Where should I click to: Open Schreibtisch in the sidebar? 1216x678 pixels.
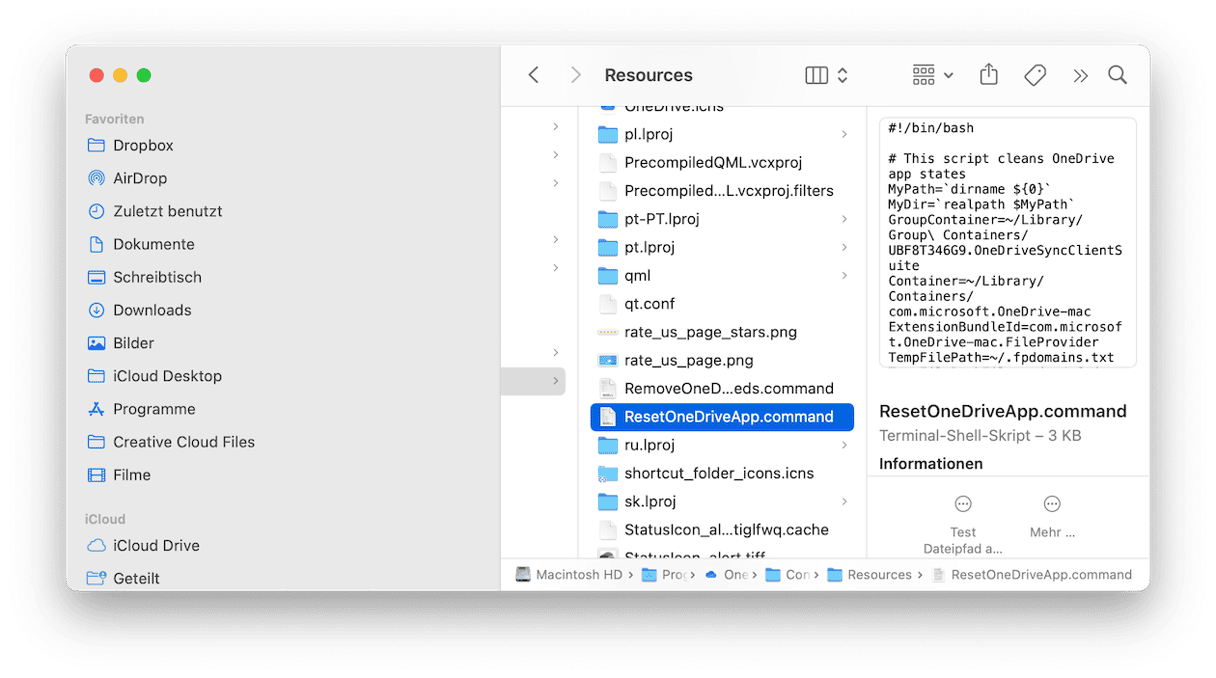point(157,277)
